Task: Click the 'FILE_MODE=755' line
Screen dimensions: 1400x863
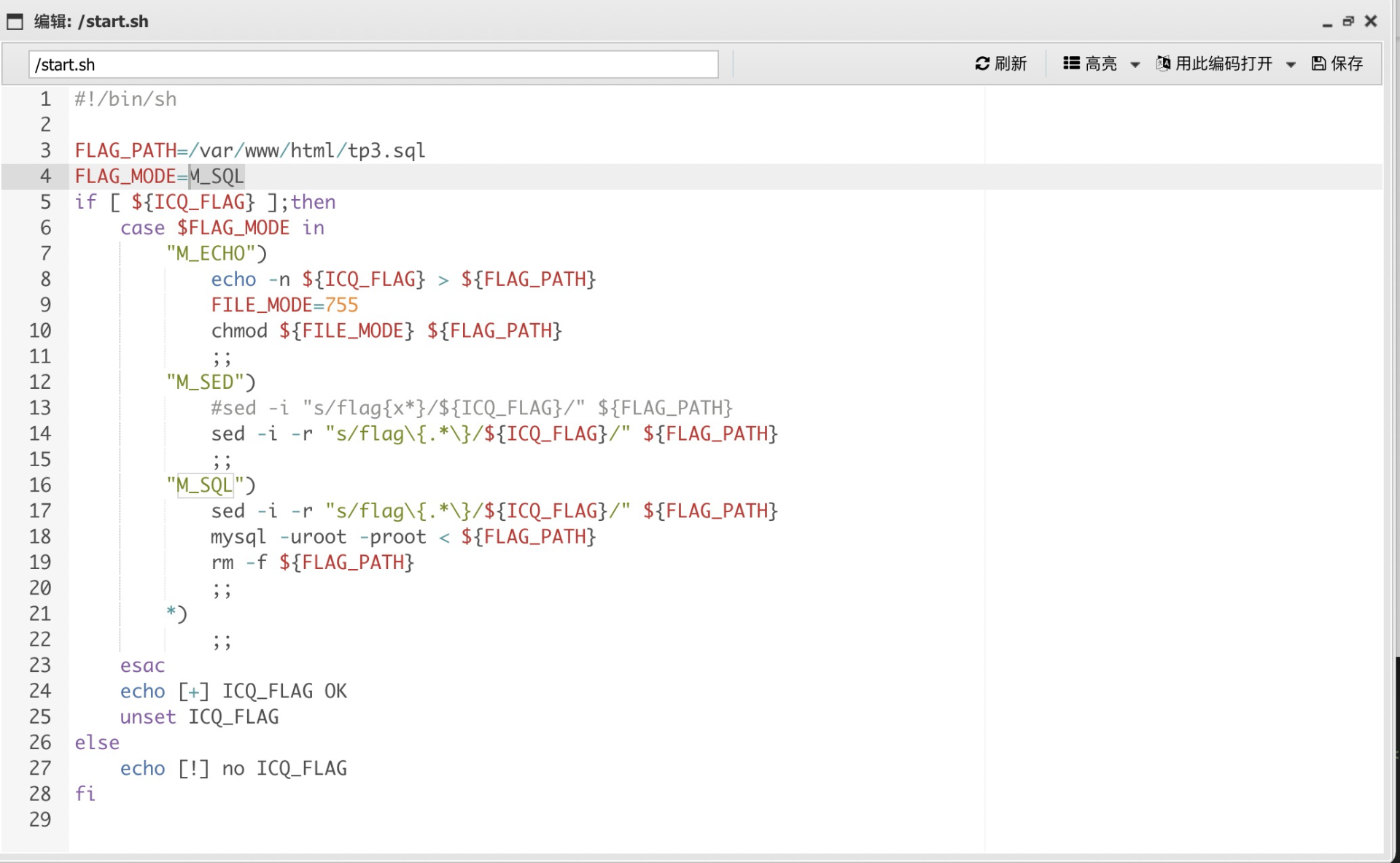Action: pyautogui.click(x=285, y=305)
